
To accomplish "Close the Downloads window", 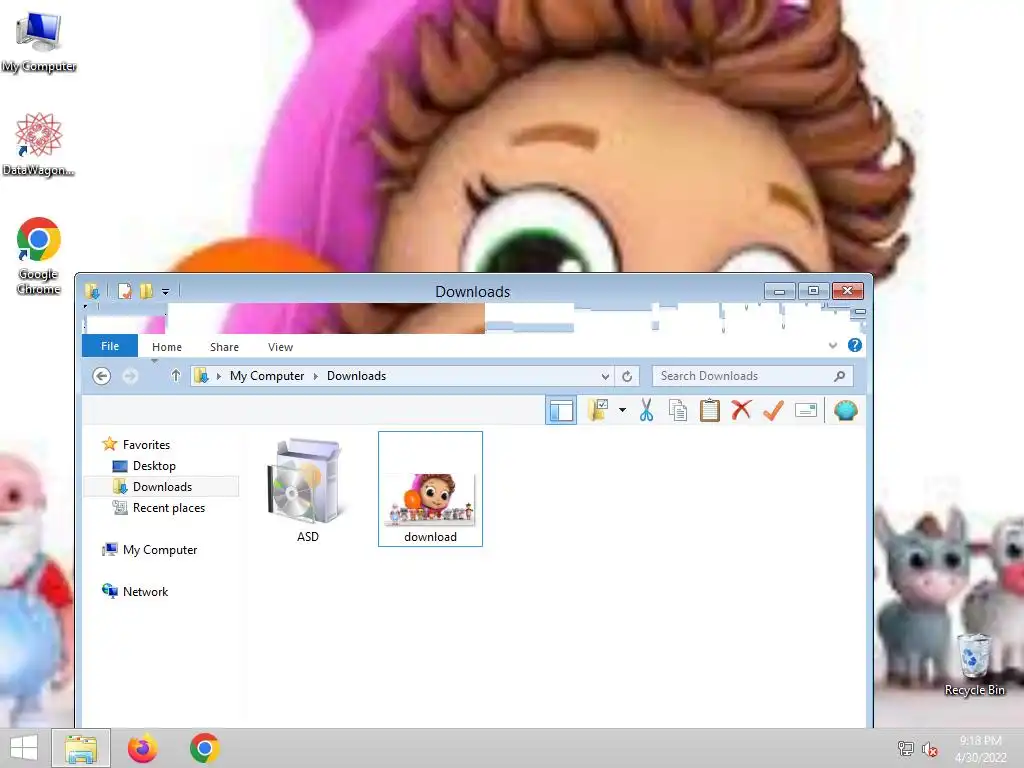I will pyautogui.click(x=848, y=291).
